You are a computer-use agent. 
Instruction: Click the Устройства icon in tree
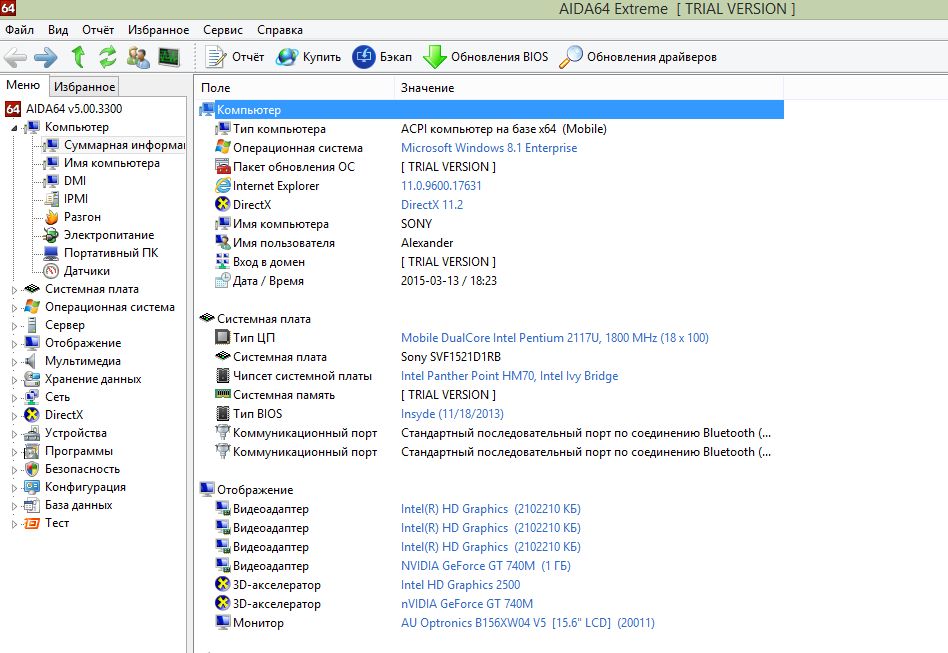click(x=32, y=434)
